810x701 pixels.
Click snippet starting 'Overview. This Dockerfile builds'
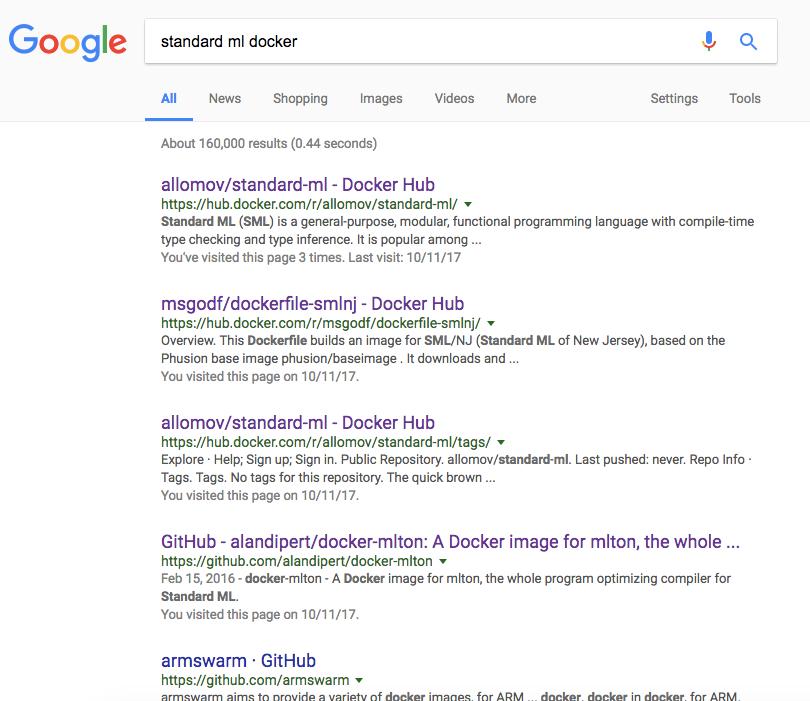(443, 349)
